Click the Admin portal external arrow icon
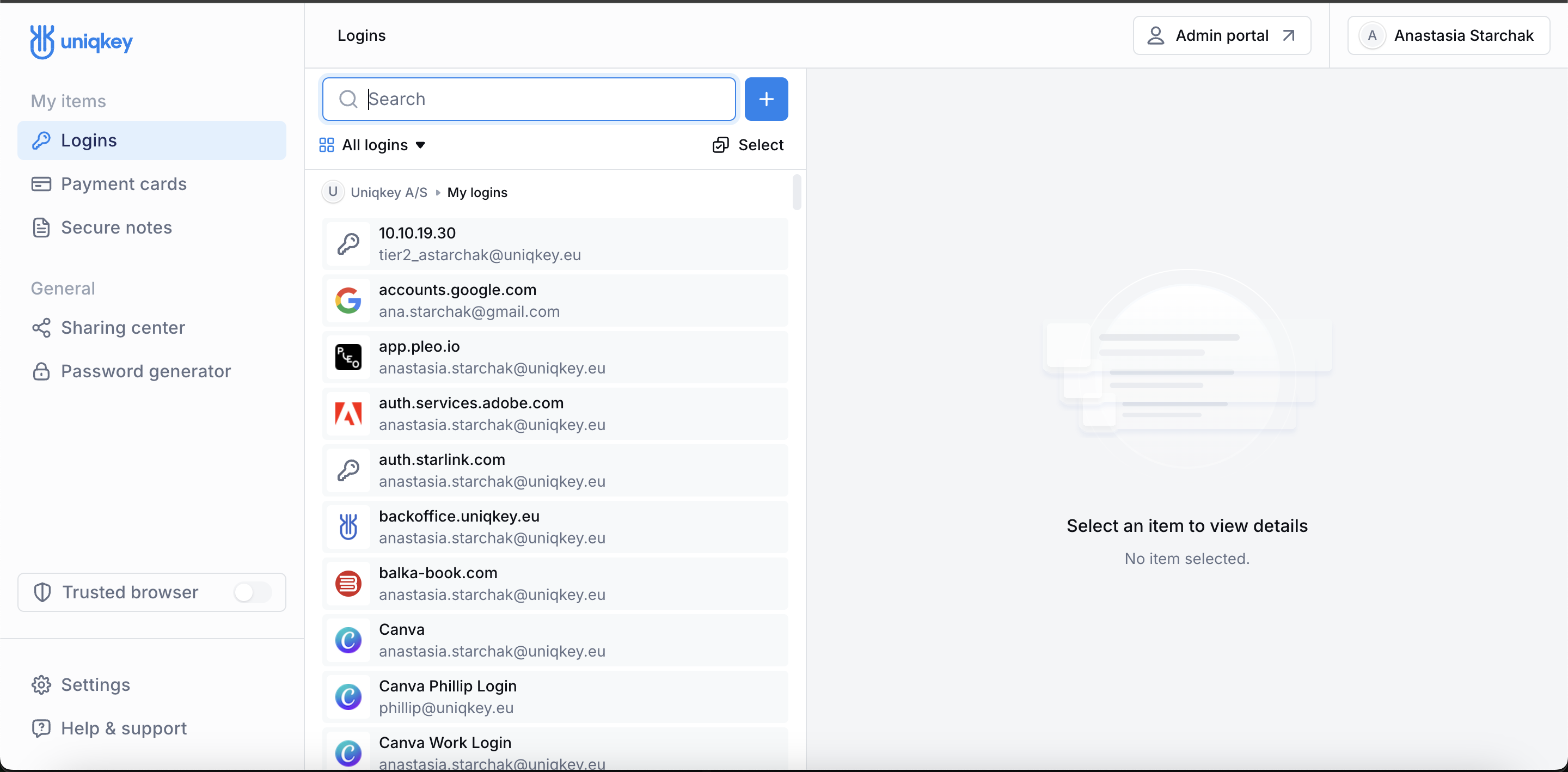Image resolution: width=1568 pixels, height=772 pixels. 1289,35
